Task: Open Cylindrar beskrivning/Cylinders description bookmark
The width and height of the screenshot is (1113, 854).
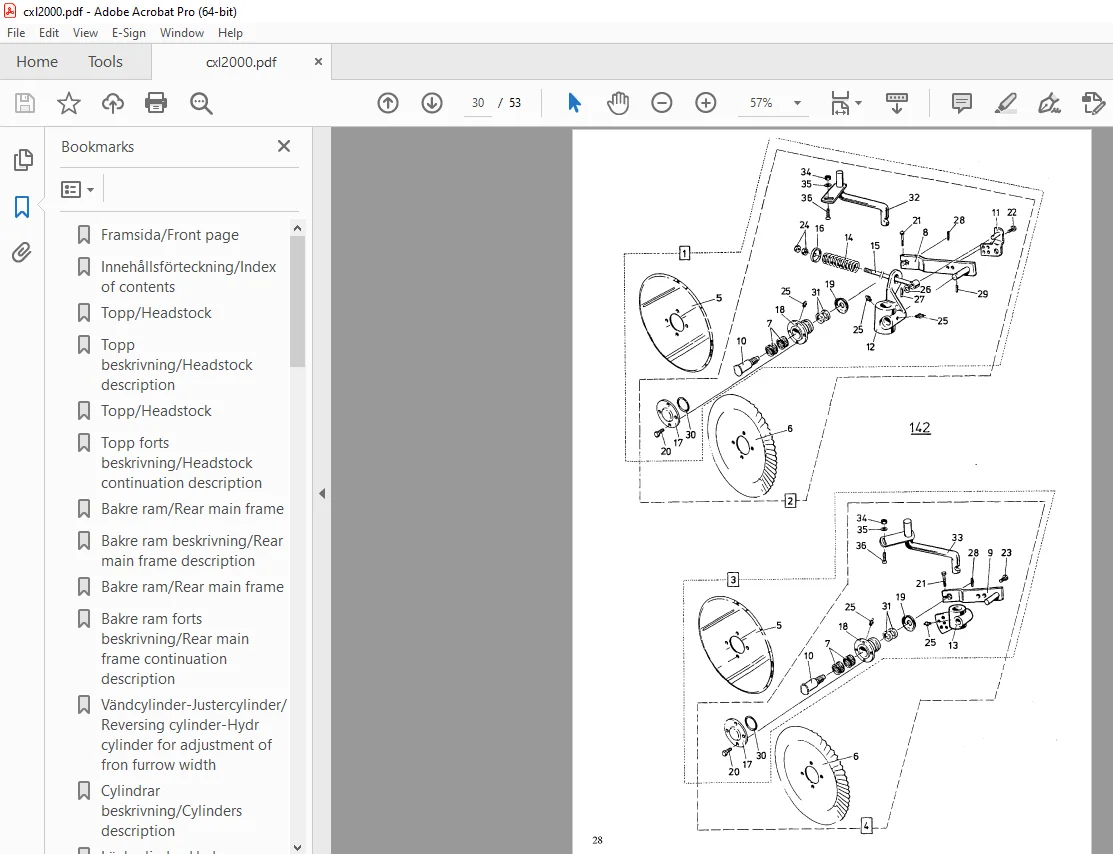Action: click(x=171, y=810)
